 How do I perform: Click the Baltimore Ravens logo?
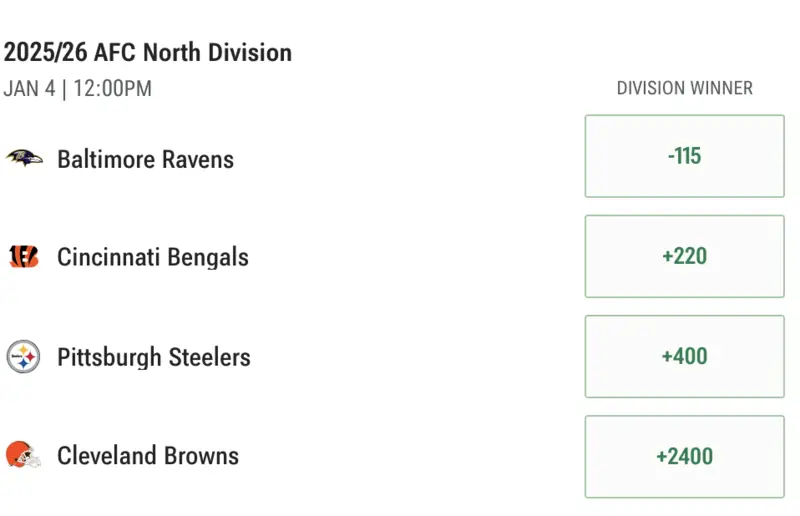tap(24, 158)
